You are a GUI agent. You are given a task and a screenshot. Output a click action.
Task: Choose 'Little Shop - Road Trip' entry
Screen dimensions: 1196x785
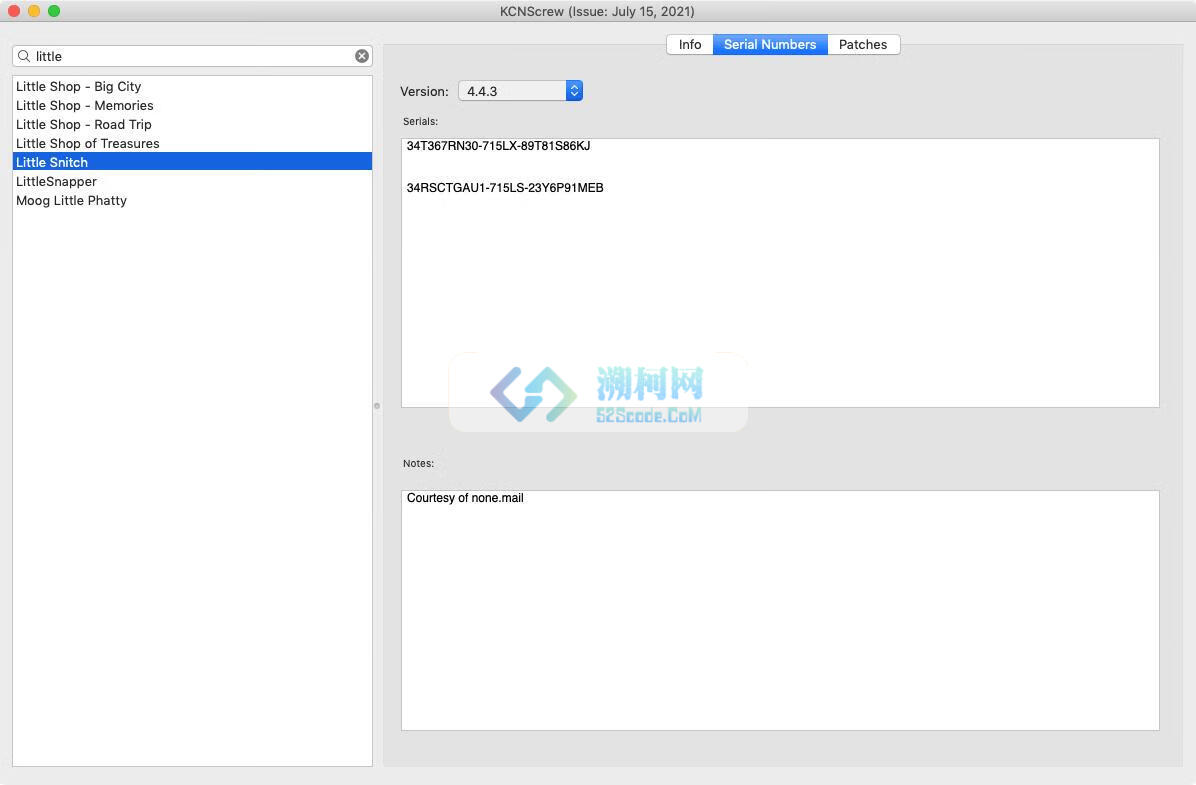pyautogui.click(x=192, y=124)
